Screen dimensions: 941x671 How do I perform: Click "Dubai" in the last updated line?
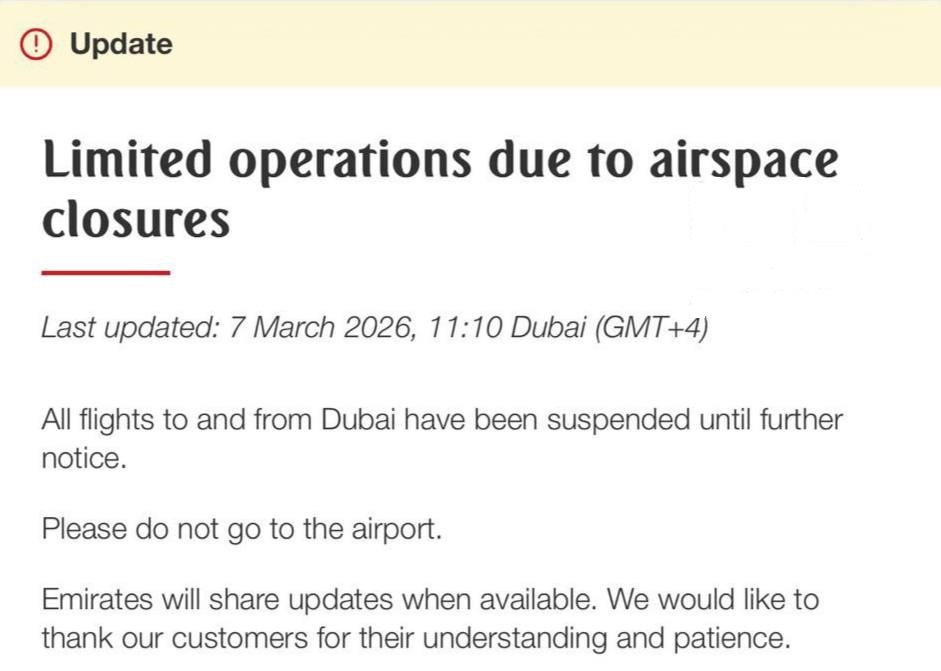(547, 328)
